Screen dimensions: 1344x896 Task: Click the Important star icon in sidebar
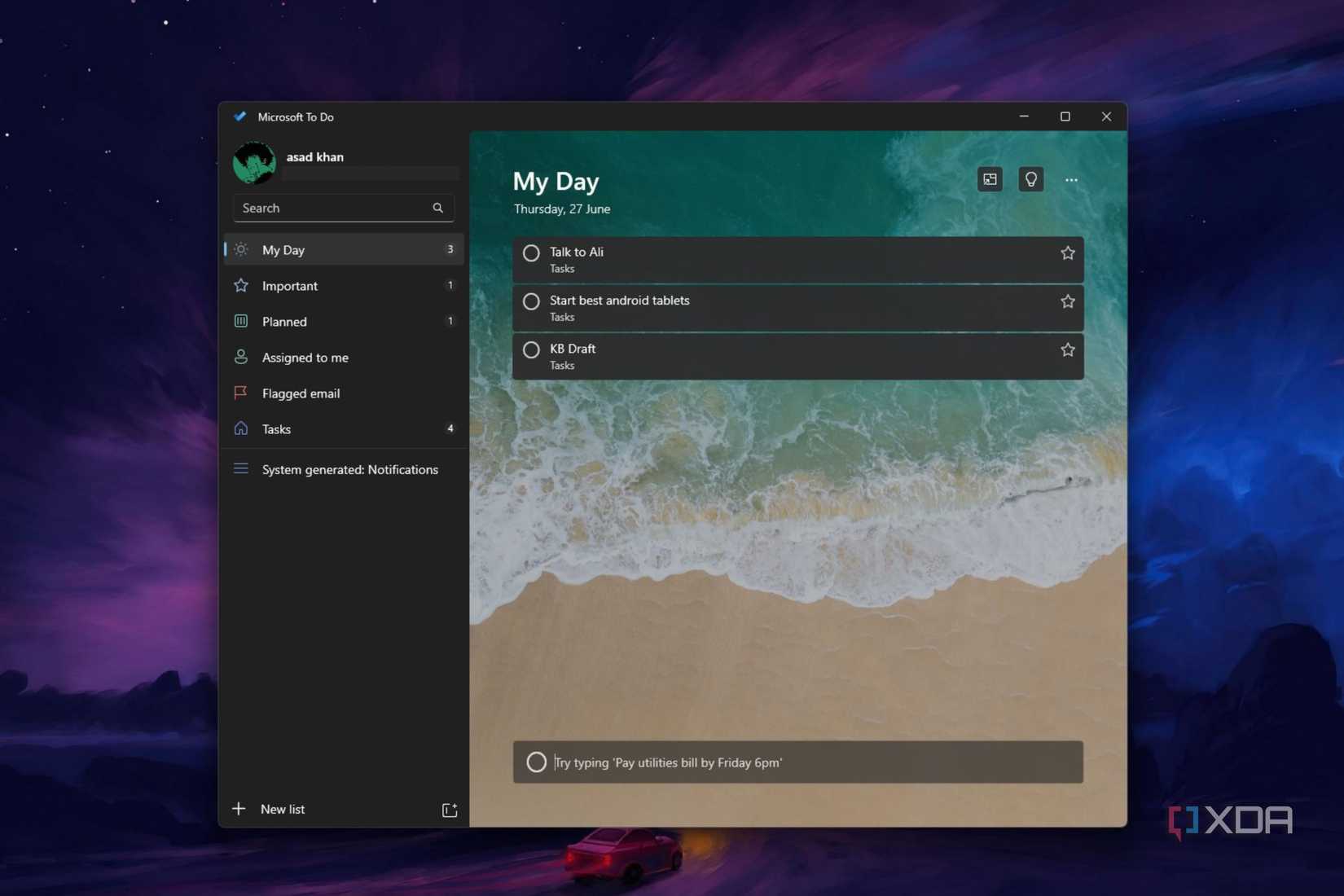tap(240, 285)
